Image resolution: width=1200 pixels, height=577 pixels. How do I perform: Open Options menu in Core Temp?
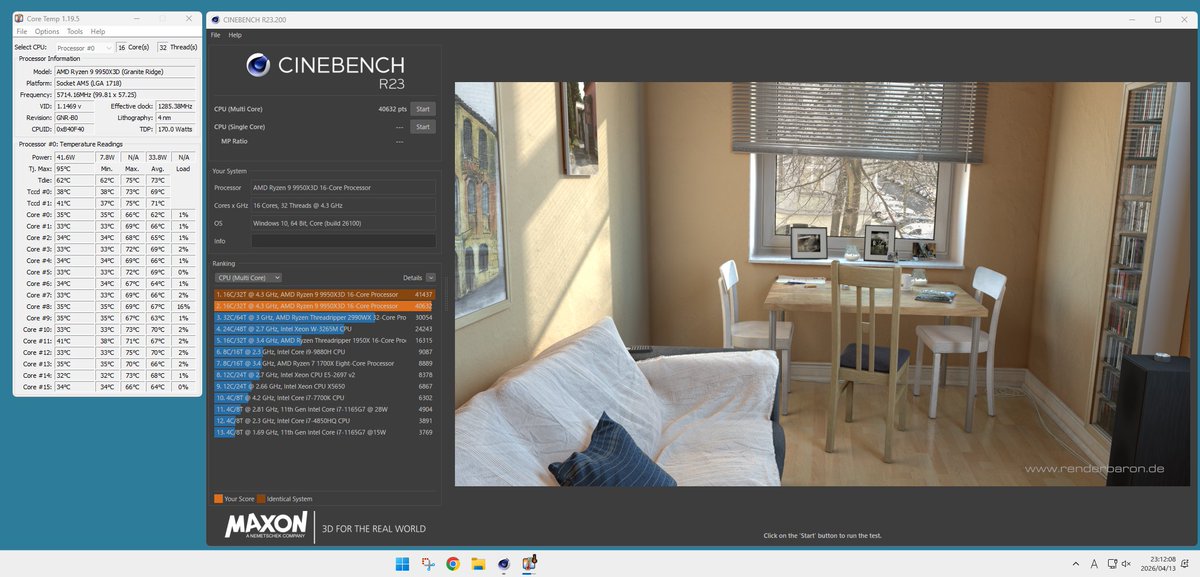(x=47, y=31)
